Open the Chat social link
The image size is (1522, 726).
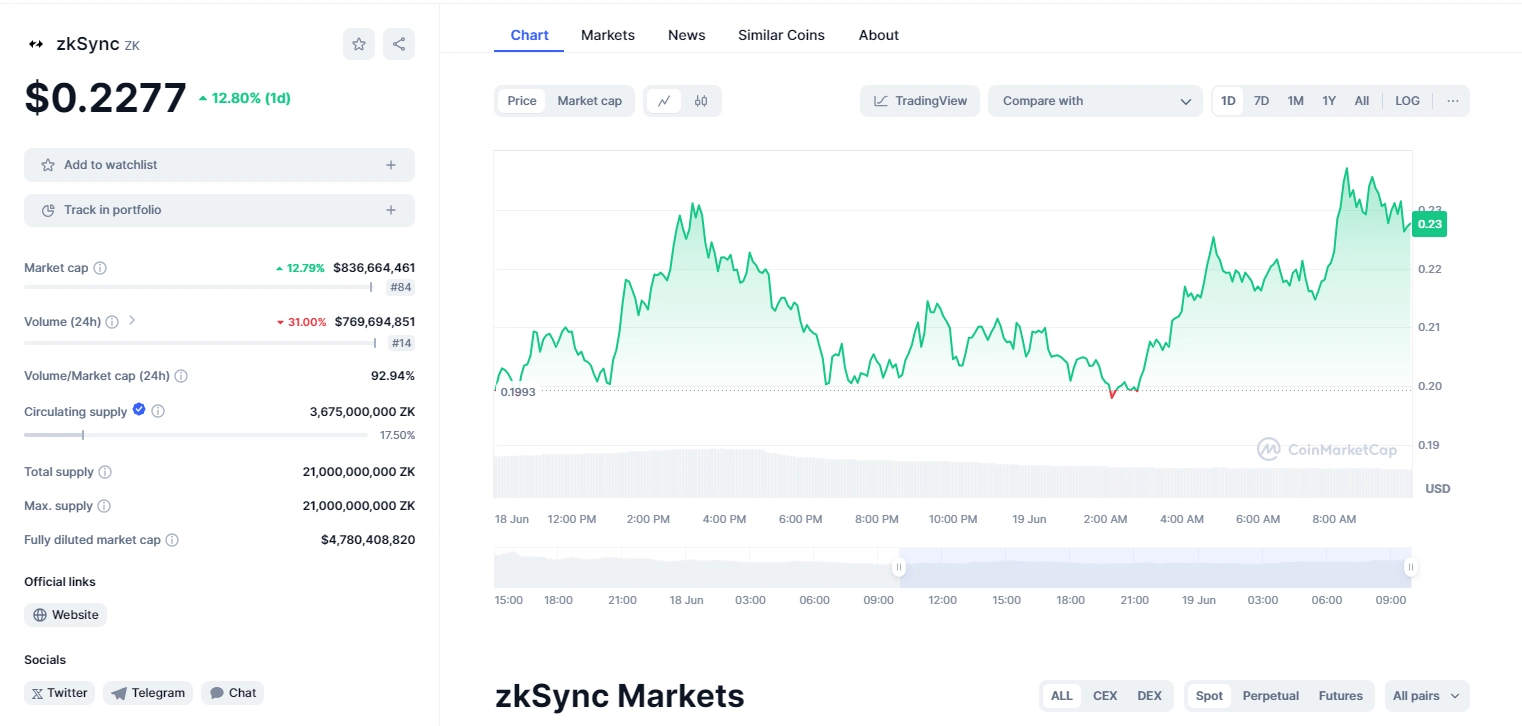coord(232,693)
